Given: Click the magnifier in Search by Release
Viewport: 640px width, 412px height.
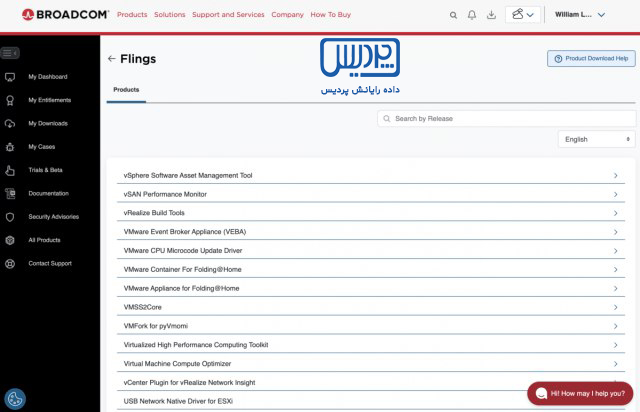Looking at the screenshot, I should pyautogui.click(x=387, y=119).
